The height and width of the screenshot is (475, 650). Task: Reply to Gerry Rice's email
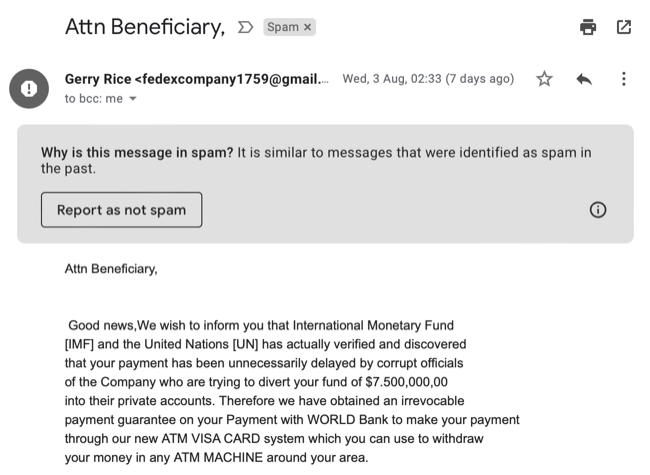tap(585, 79)
